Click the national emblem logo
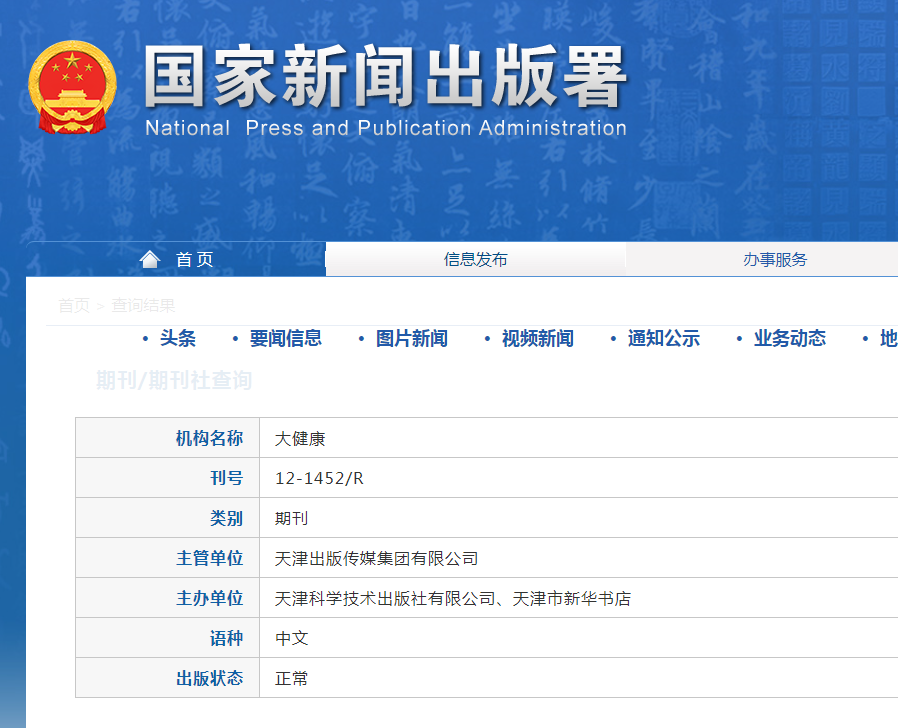The image size is (898, 728). [x=72, y=87]
